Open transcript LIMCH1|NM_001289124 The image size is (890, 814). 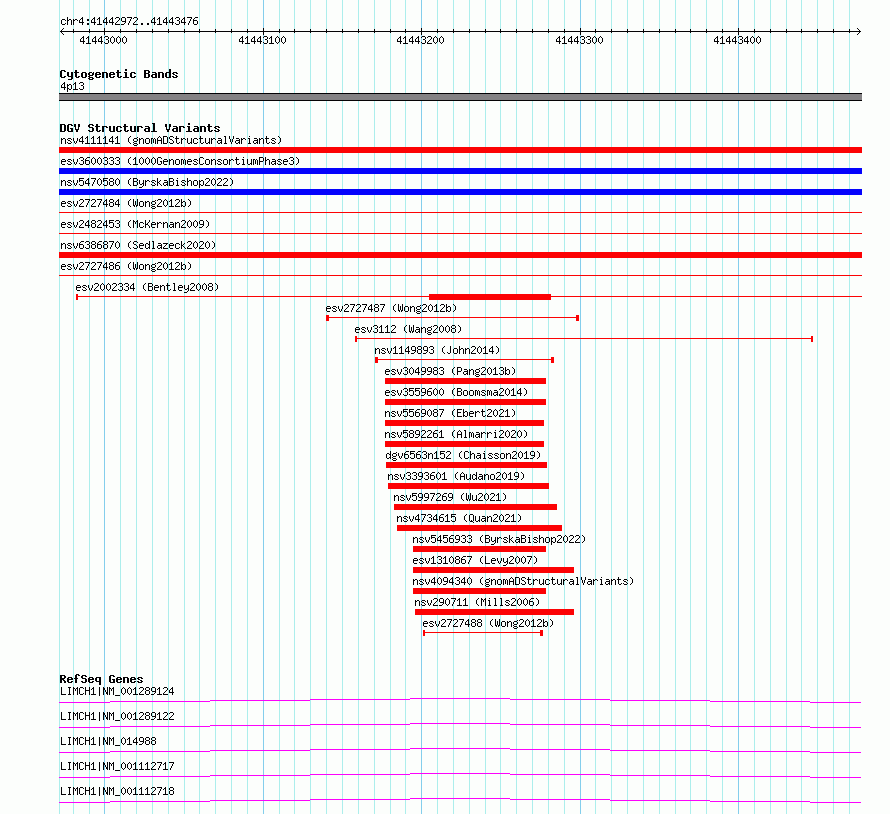pyautogui.click(x=117, y=691)
